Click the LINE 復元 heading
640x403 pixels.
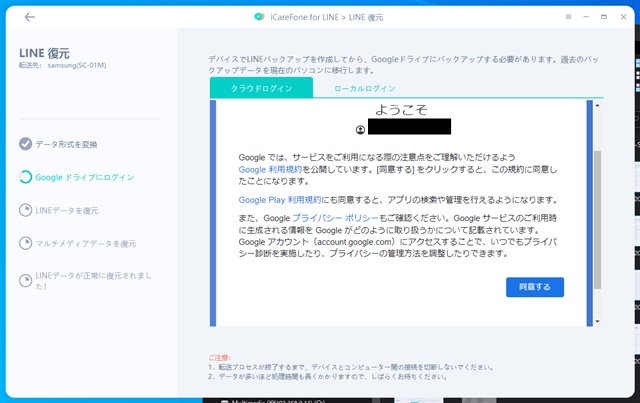(44, 53)
